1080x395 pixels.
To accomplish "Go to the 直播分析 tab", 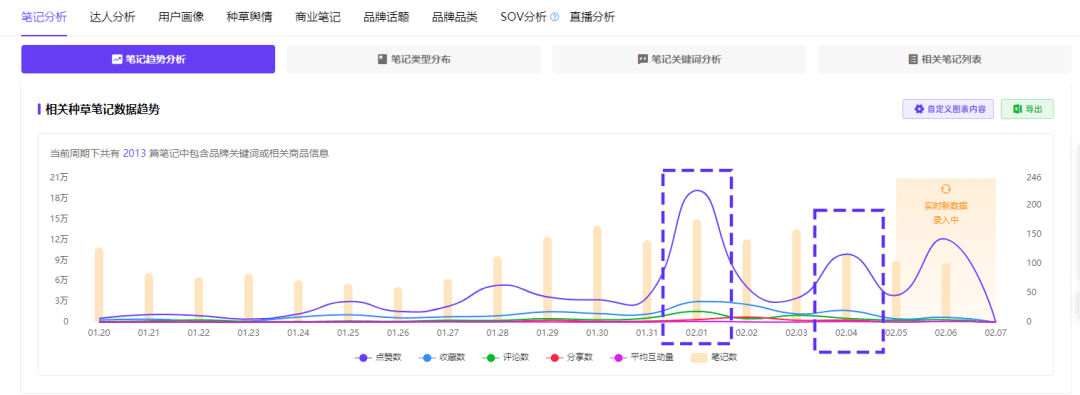I will 592,17.
